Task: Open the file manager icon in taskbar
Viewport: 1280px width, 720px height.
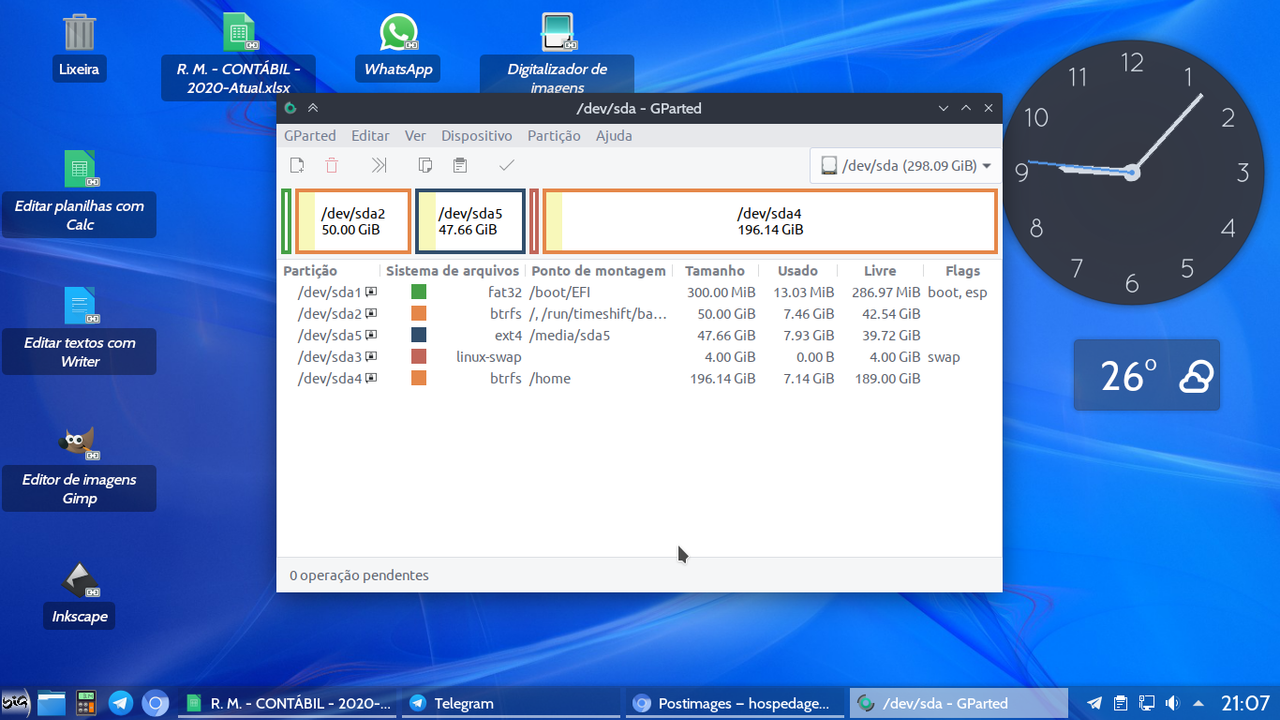Action: pos(51,703)
